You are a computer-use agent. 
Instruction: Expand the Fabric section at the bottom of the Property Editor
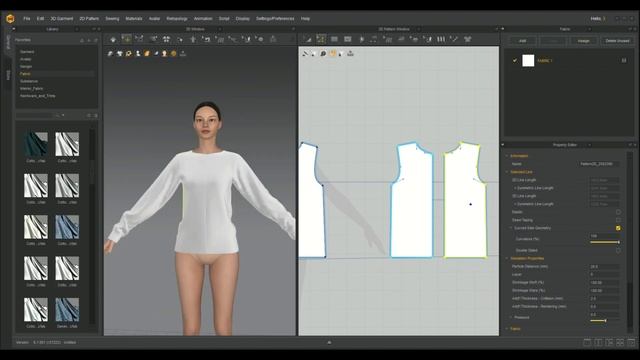tap(507, 329)
